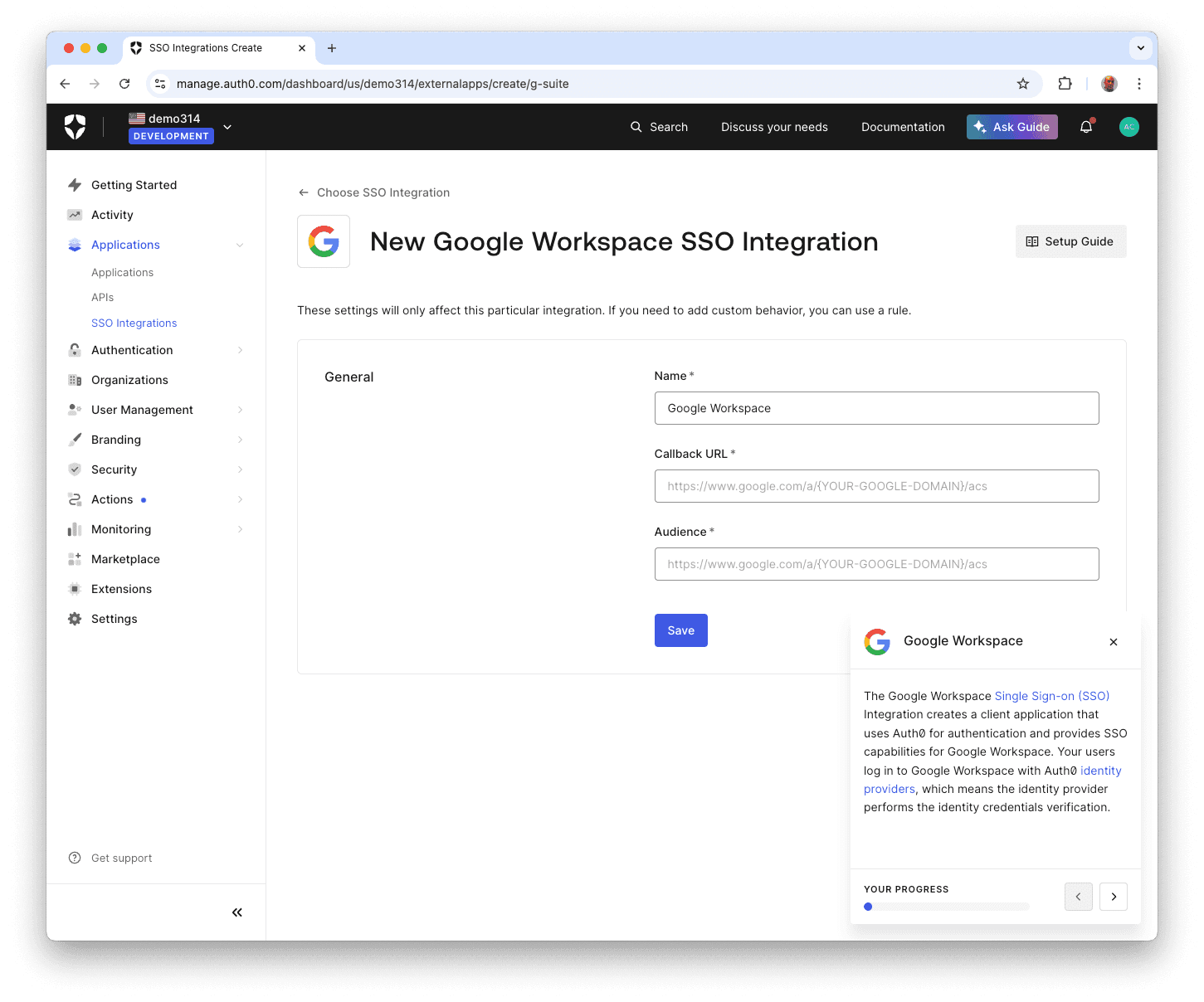Screen dimensions: 1204x1002
Task: Expand the Security section chevron
Action: pos(240,469)
